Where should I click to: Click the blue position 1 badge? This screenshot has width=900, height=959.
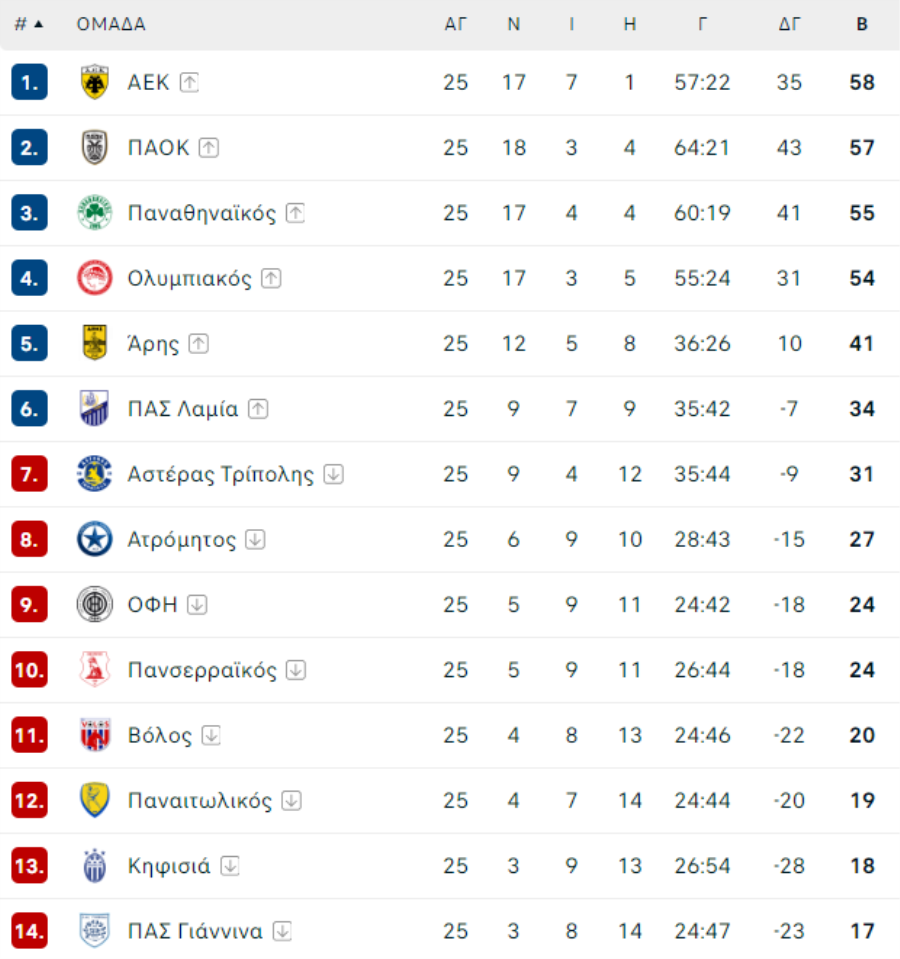pyautogui.click(x=30, y=82)
